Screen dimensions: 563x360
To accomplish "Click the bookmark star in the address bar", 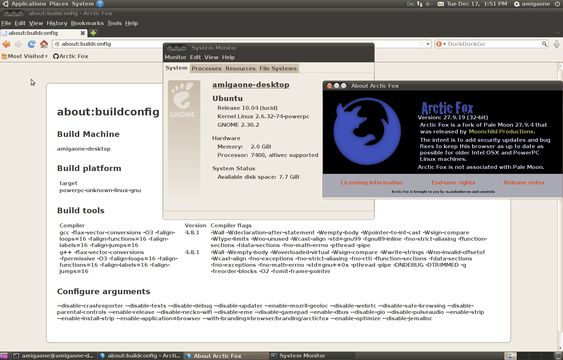I will point(421,44).
